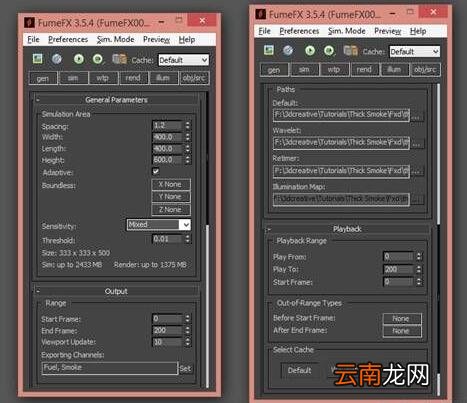Click continue simulation icon in left window toolbar
This screenshot has height=403, width=467.
pos(98,59)
